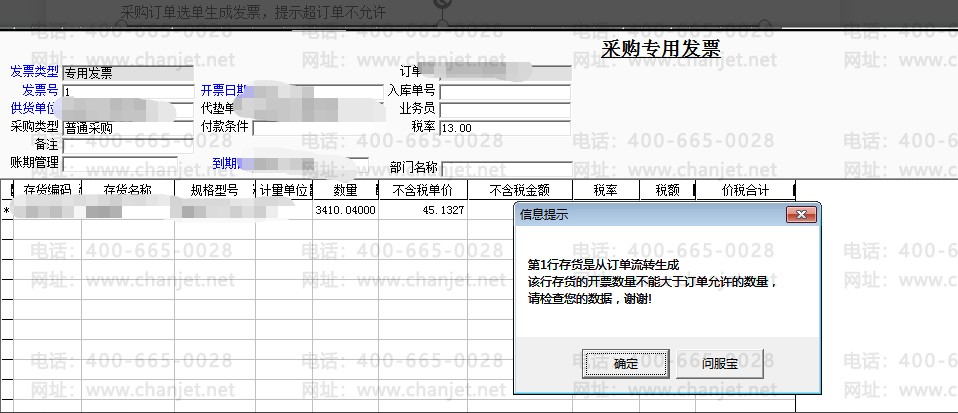
Task: Click the 税率 field showing 13.00
Action: pos(505,128)
